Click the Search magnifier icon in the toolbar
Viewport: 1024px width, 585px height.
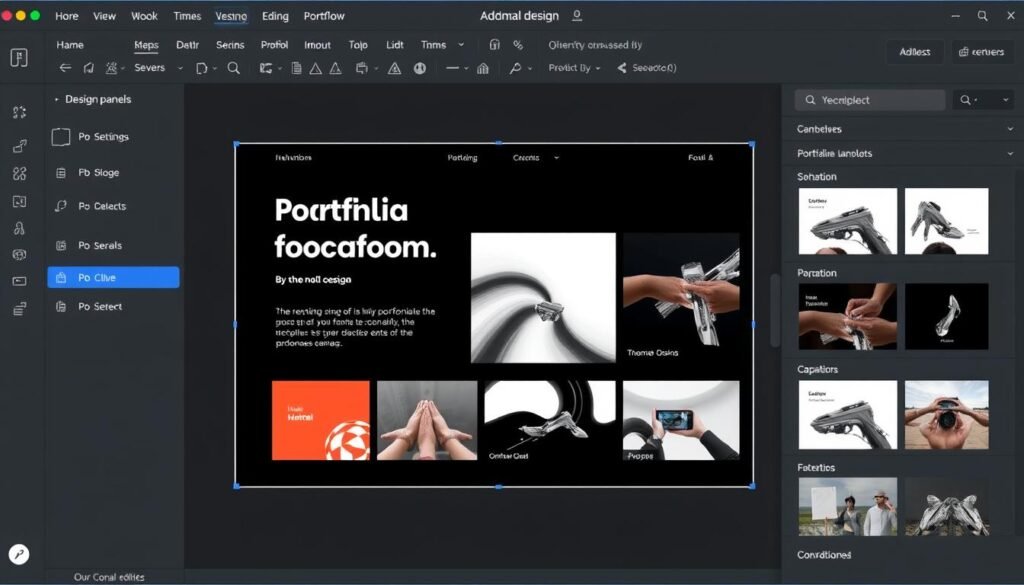tap(233, 68)
